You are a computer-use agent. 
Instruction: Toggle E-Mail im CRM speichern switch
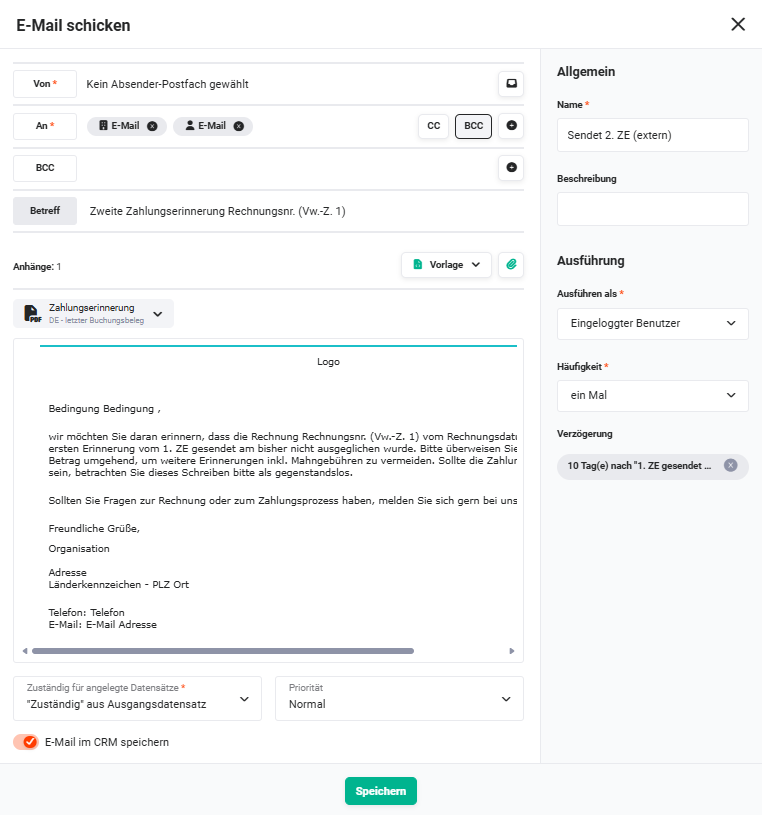pos(26,742)
